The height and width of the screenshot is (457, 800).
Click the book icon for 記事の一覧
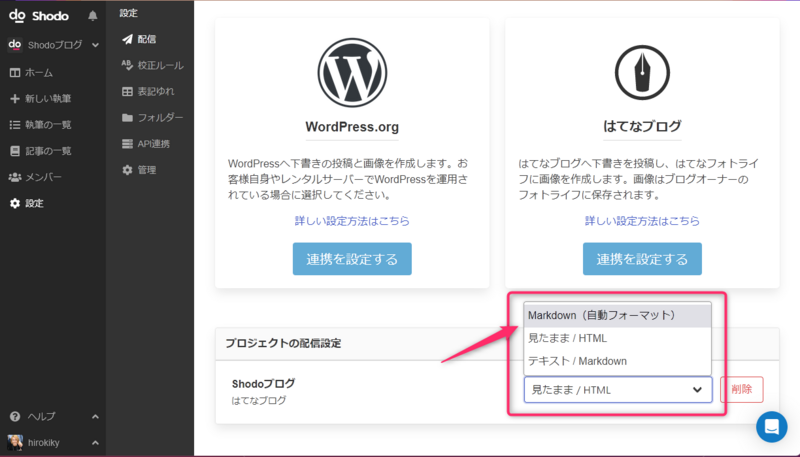(x=15, y=151)
